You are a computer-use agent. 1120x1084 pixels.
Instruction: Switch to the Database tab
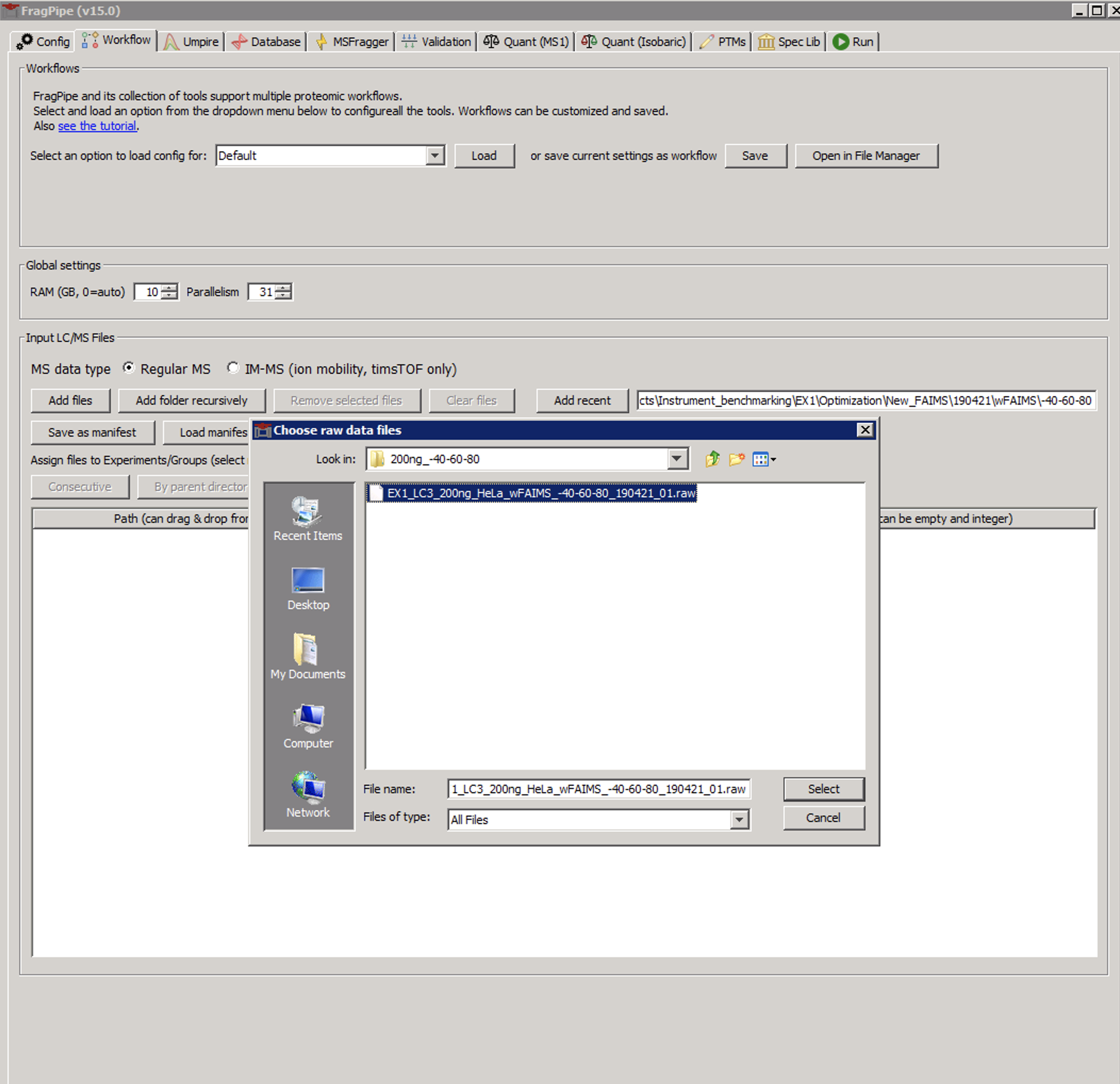266,41
